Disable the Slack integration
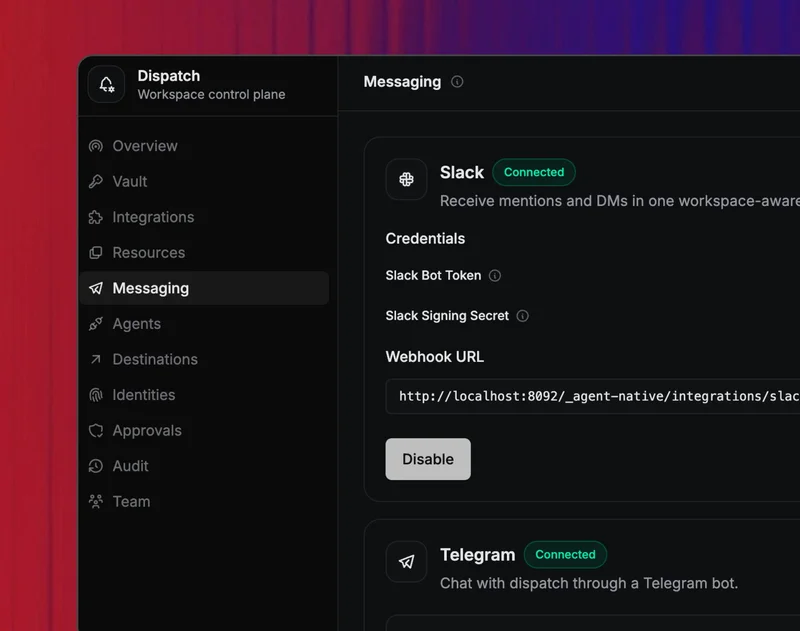800x631 pixels. pyautogui.click(x=428, y=459)
